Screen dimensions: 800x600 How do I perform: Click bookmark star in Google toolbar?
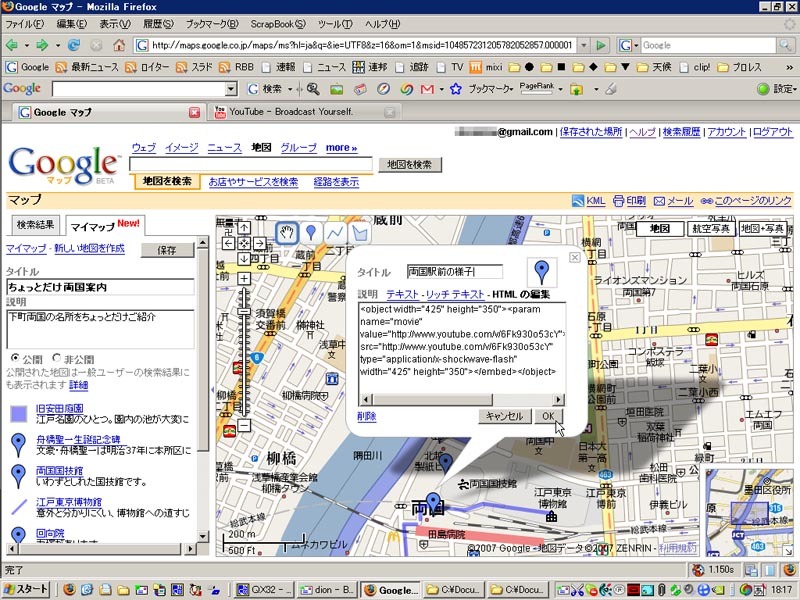tap(456, 89)
